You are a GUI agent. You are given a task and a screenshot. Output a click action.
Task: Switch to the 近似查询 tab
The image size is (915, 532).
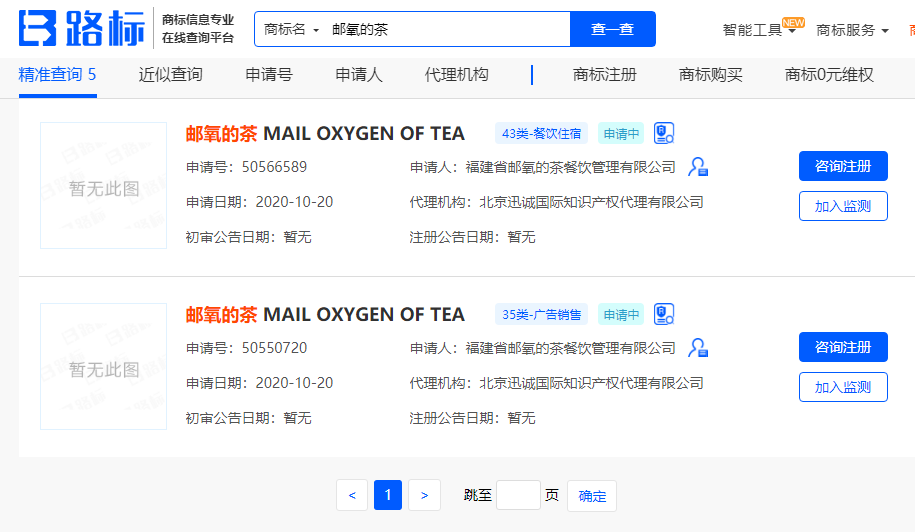(170, 75)
